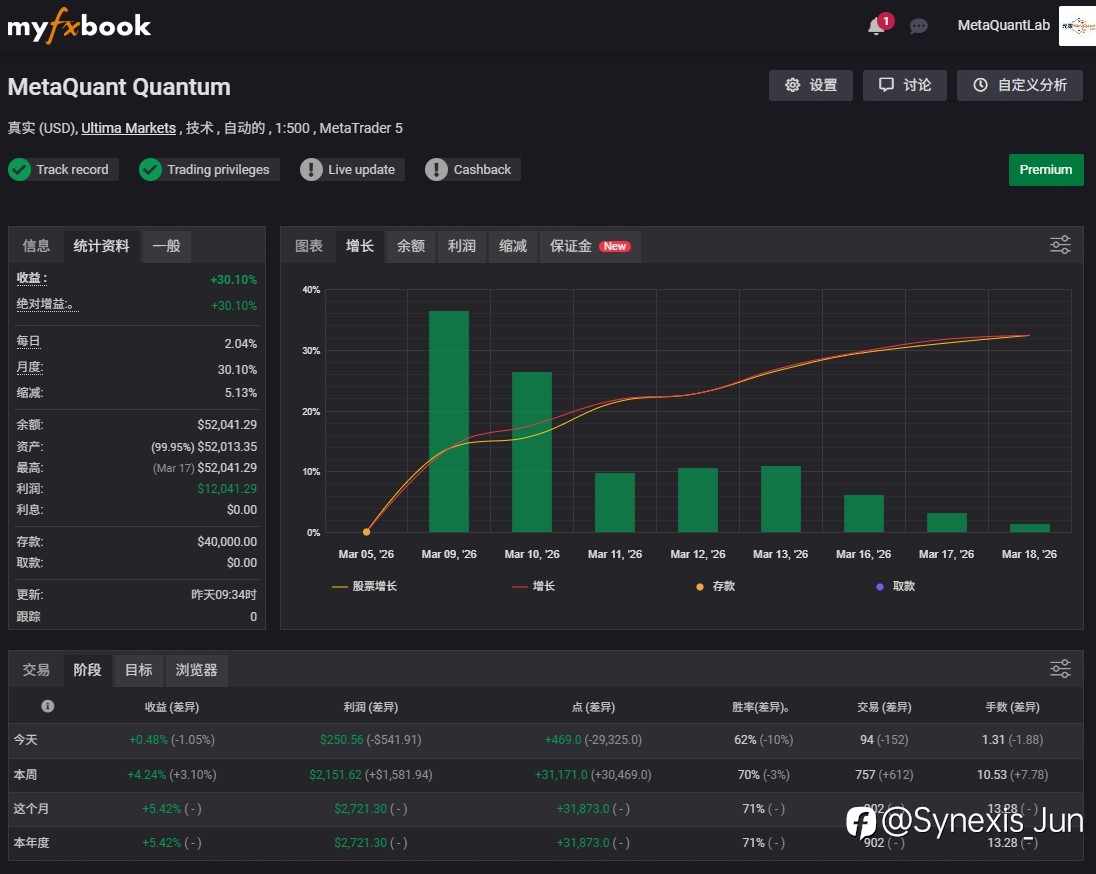Open chart filter settings sliders icon

pyautogui.click(x=1060, y=245)
